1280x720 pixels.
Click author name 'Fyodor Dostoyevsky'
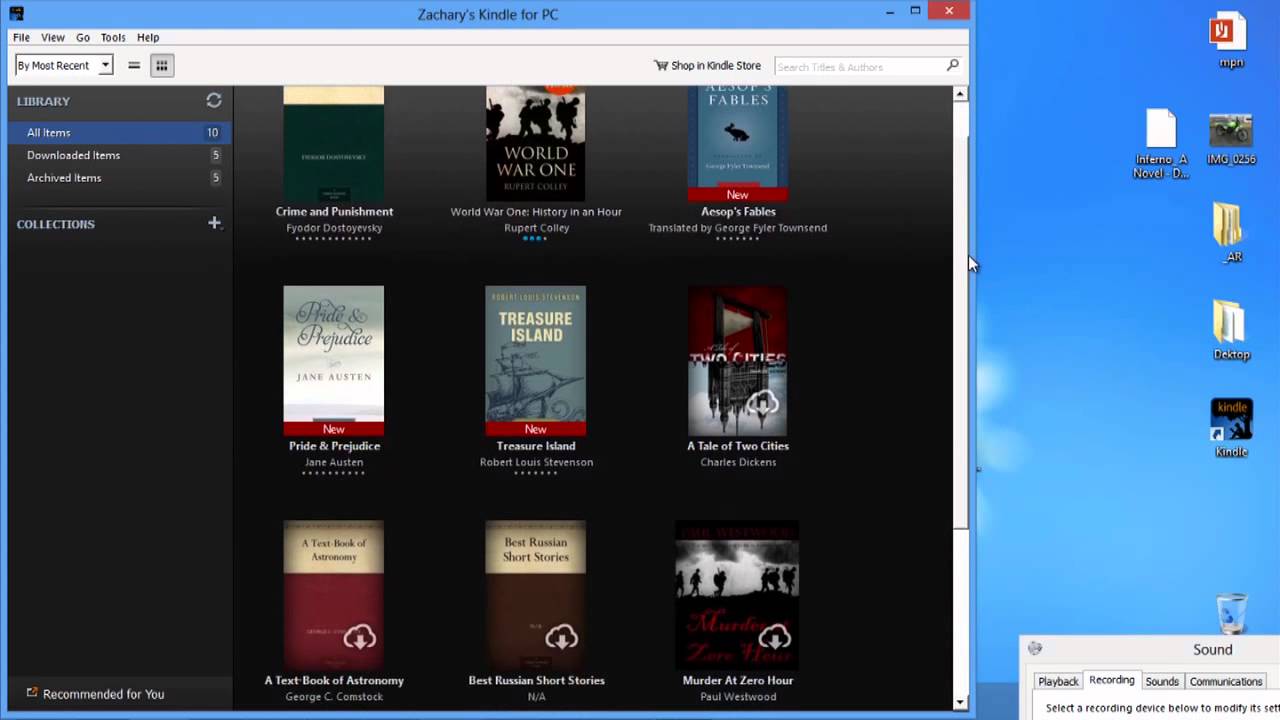334,228
